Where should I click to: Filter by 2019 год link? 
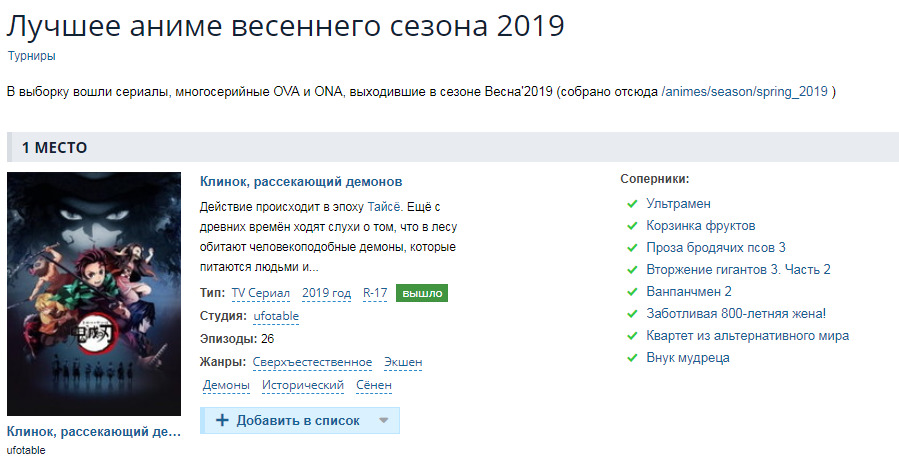[326, 293]
